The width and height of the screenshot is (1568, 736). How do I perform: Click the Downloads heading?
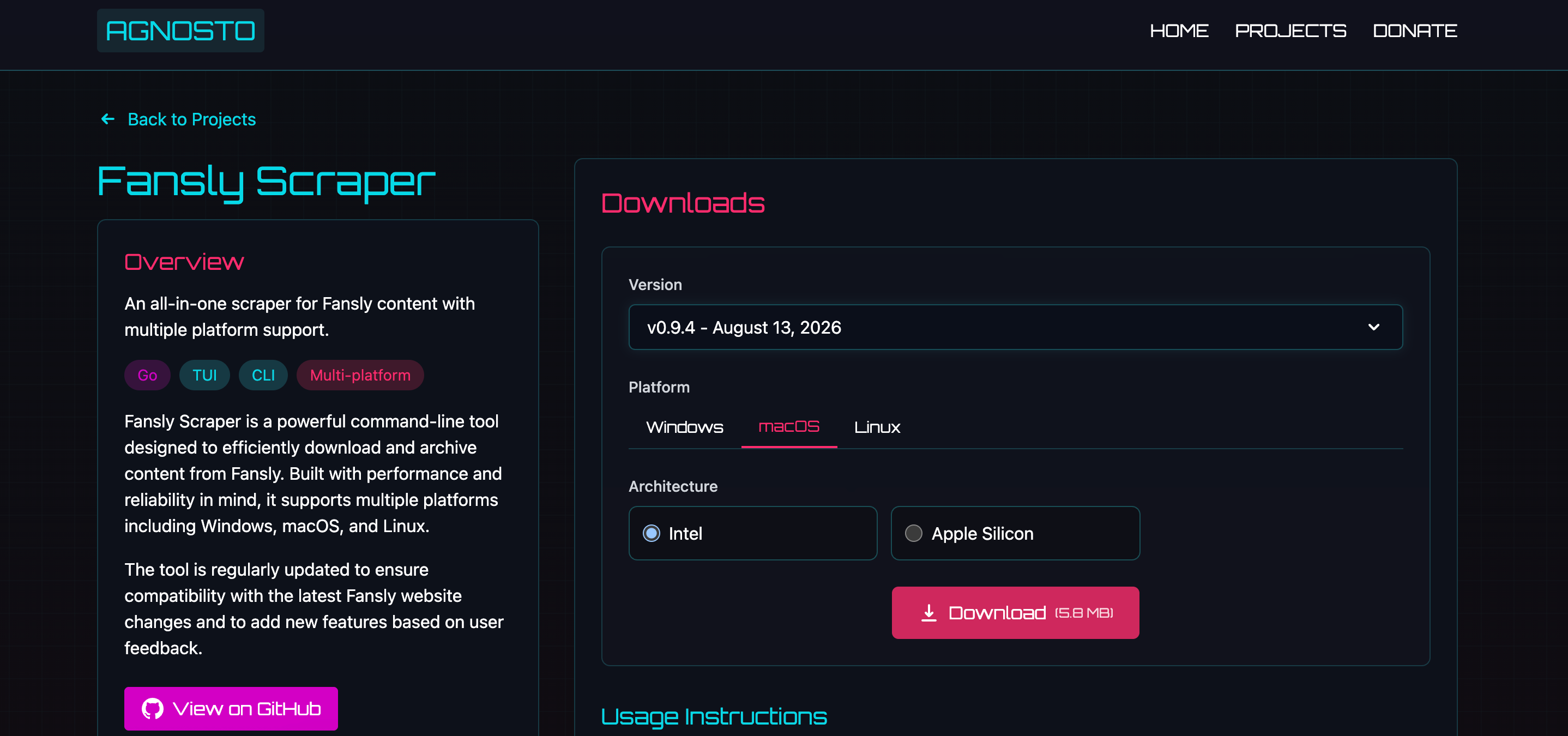pos(683,203)
